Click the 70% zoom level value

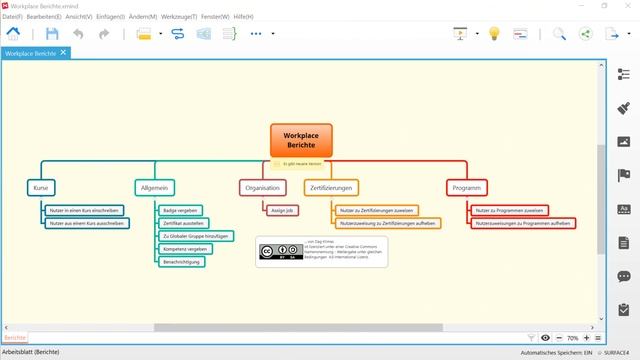573,338
